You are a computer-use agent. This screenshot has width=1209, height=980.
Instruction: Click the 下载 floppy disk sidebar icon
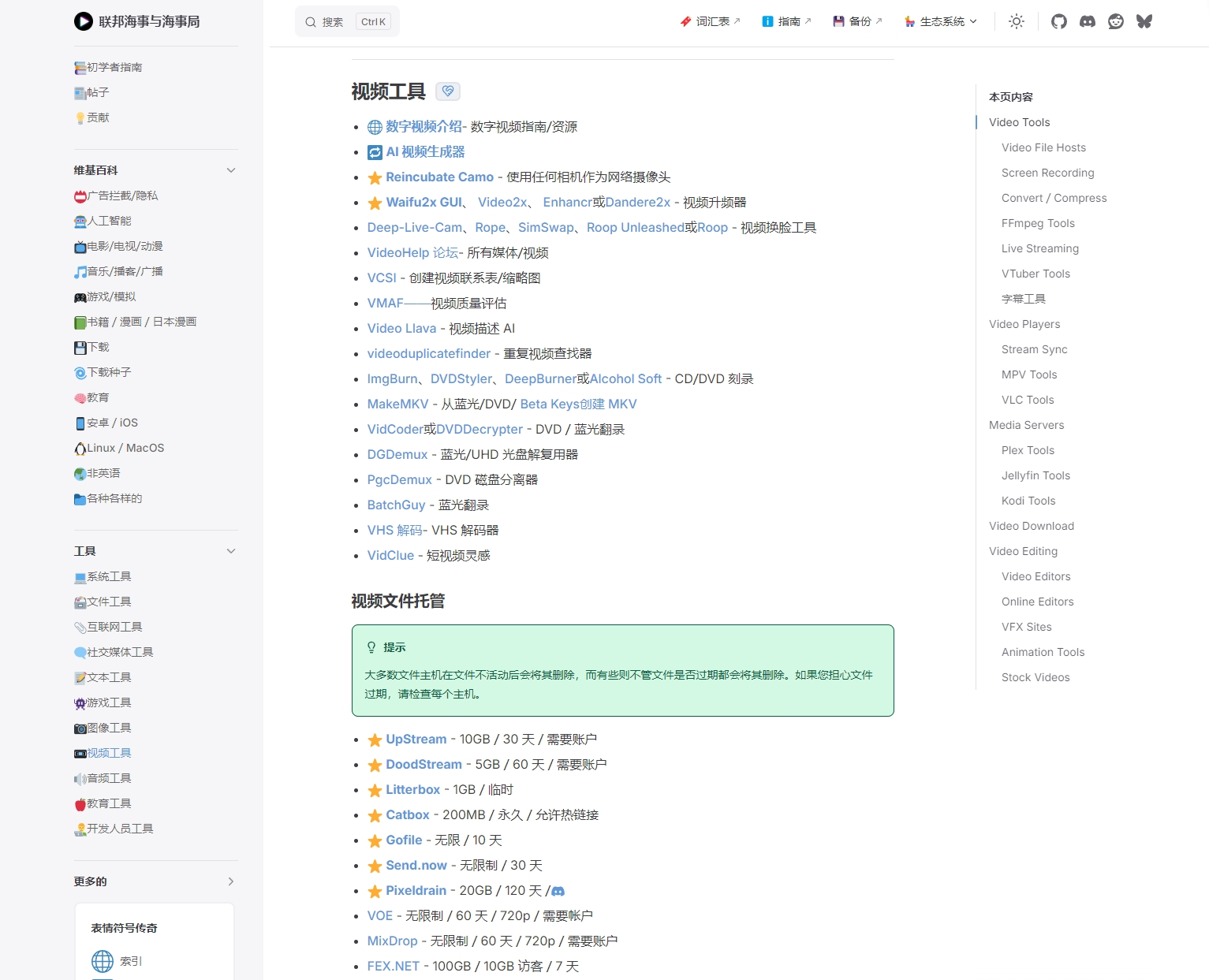click(x=80, y=348)
